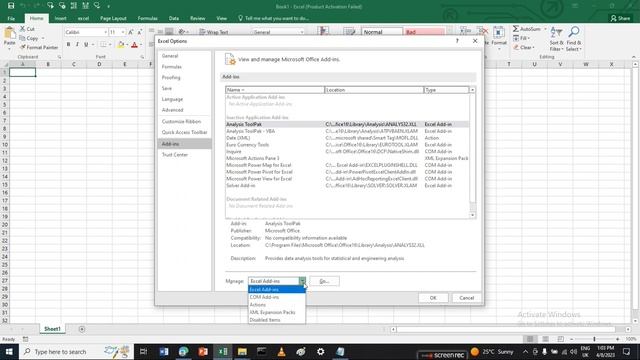This screenshot has height=360, width=640.
Task: Open the Clear command in Editing group
Action: click(x=523, y=47)
